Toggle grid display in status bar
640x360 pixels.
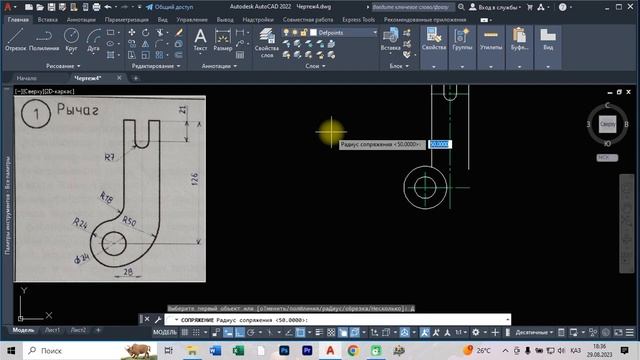pyautogui.click(x=185, y=333)
